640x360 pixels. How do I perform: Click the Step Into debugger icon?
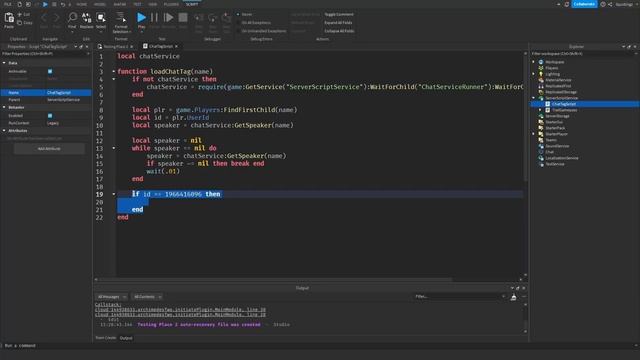pyautogui.click(x=199, y=18)
